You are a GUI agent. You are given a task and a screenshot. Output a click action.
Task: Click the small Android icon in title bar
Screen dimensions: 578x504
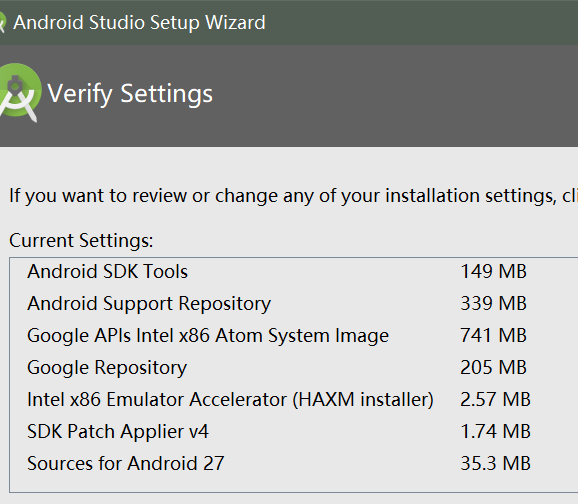click(2, 22)
